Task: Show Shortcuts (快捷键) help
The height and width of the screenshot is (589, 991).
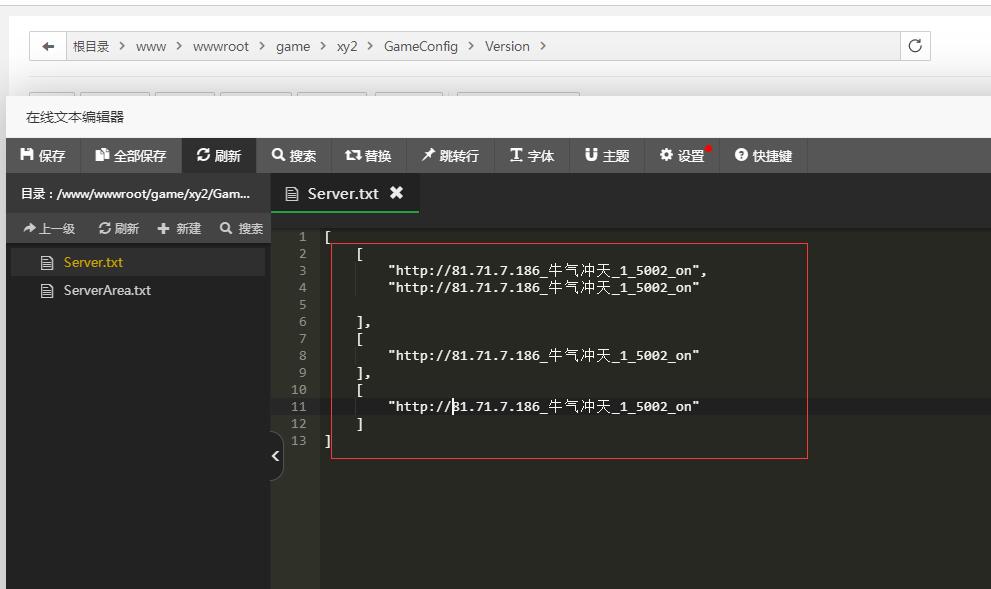Action: pos(764,156)
